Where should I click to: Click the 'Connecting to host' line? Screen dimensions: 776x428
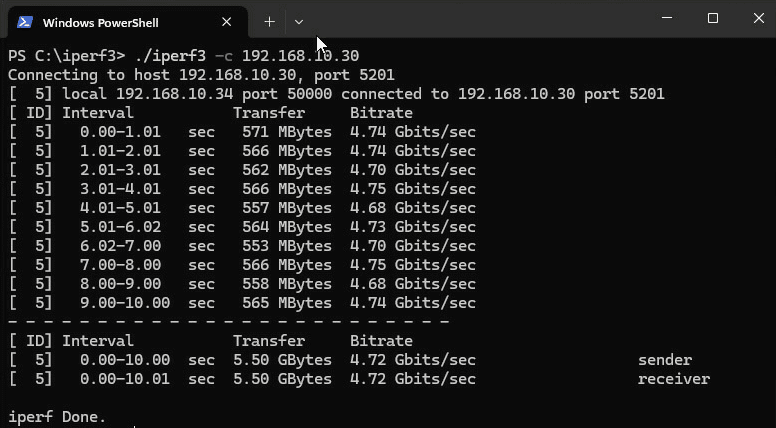coord(201,75)
